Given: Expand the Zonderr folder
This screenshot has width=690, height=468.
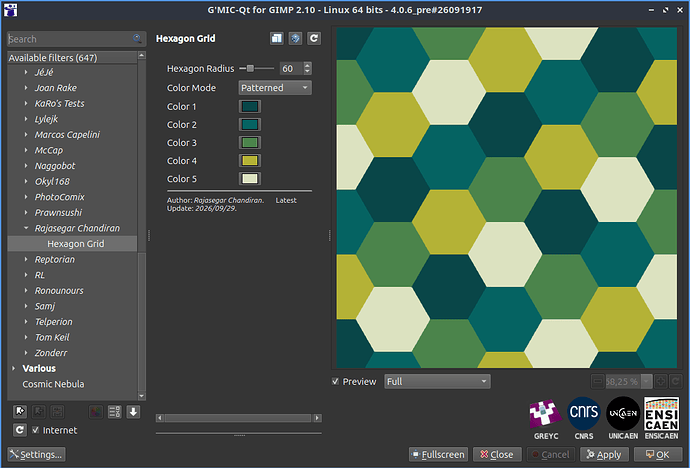Looking at the screenshot, I should coord(26,353).
